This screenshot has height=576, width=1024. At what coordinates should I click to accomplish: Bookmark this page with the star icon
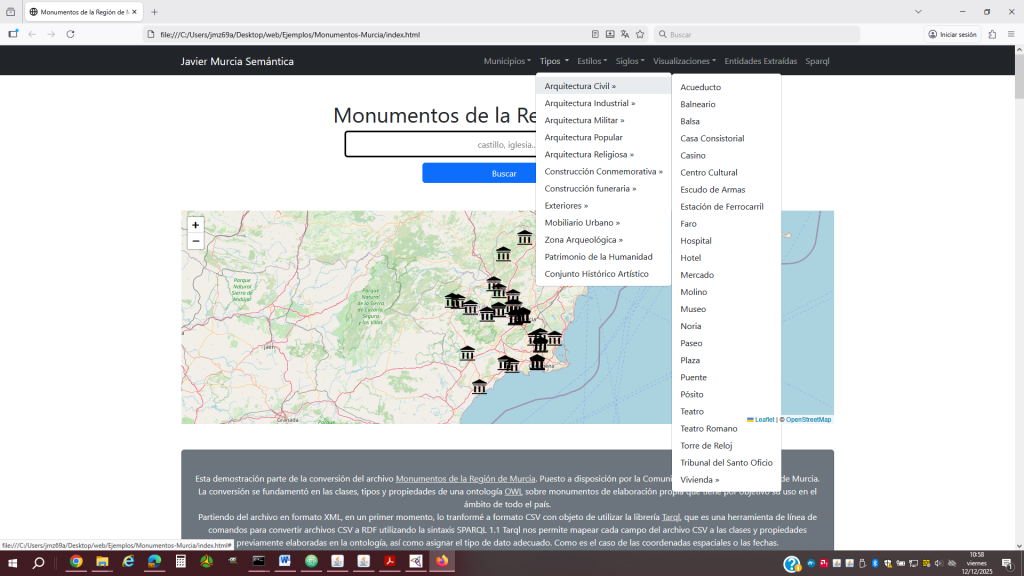(640, 34)
